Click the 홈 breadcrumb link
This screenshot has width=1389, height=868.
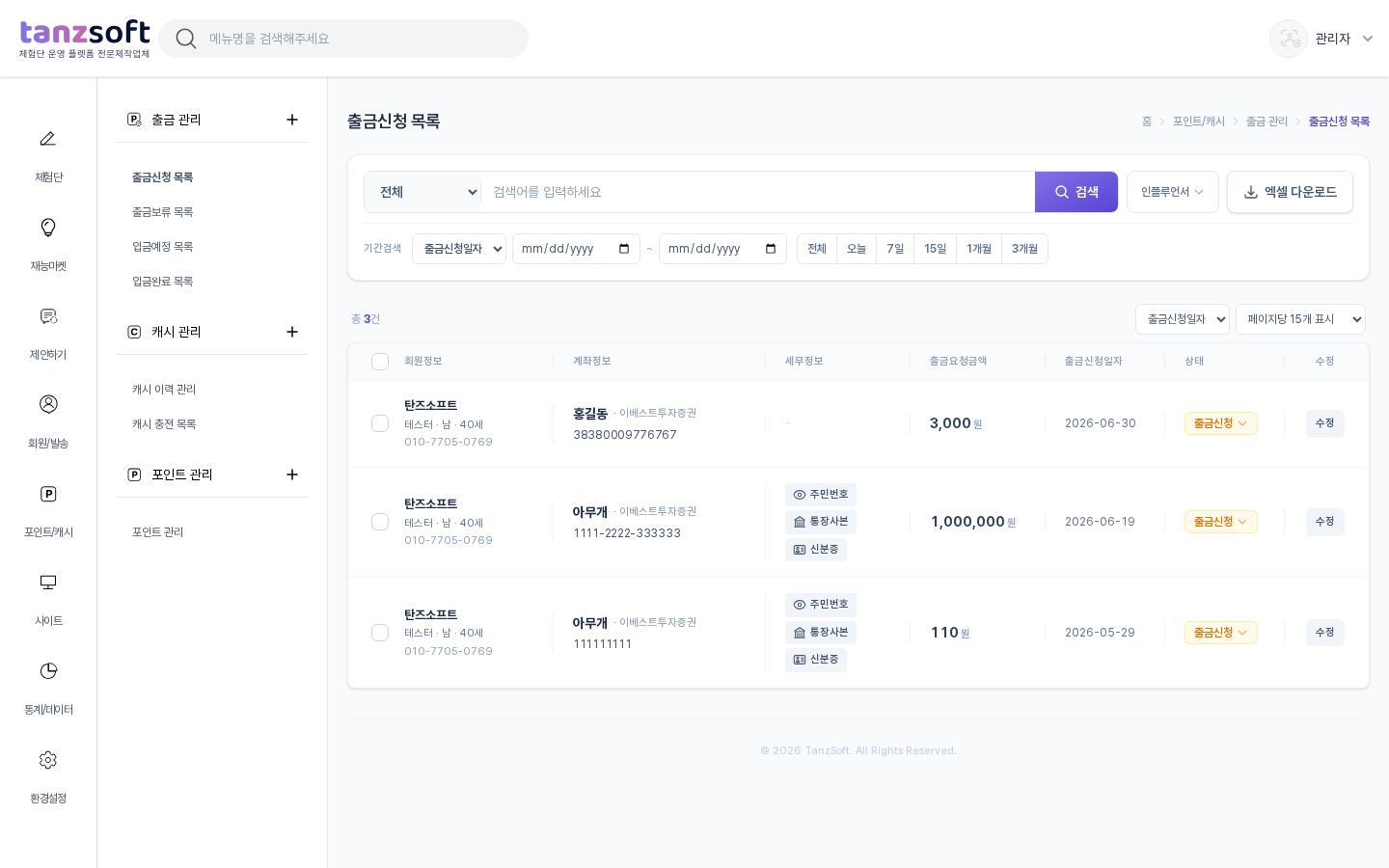(x=1147, y=122)
